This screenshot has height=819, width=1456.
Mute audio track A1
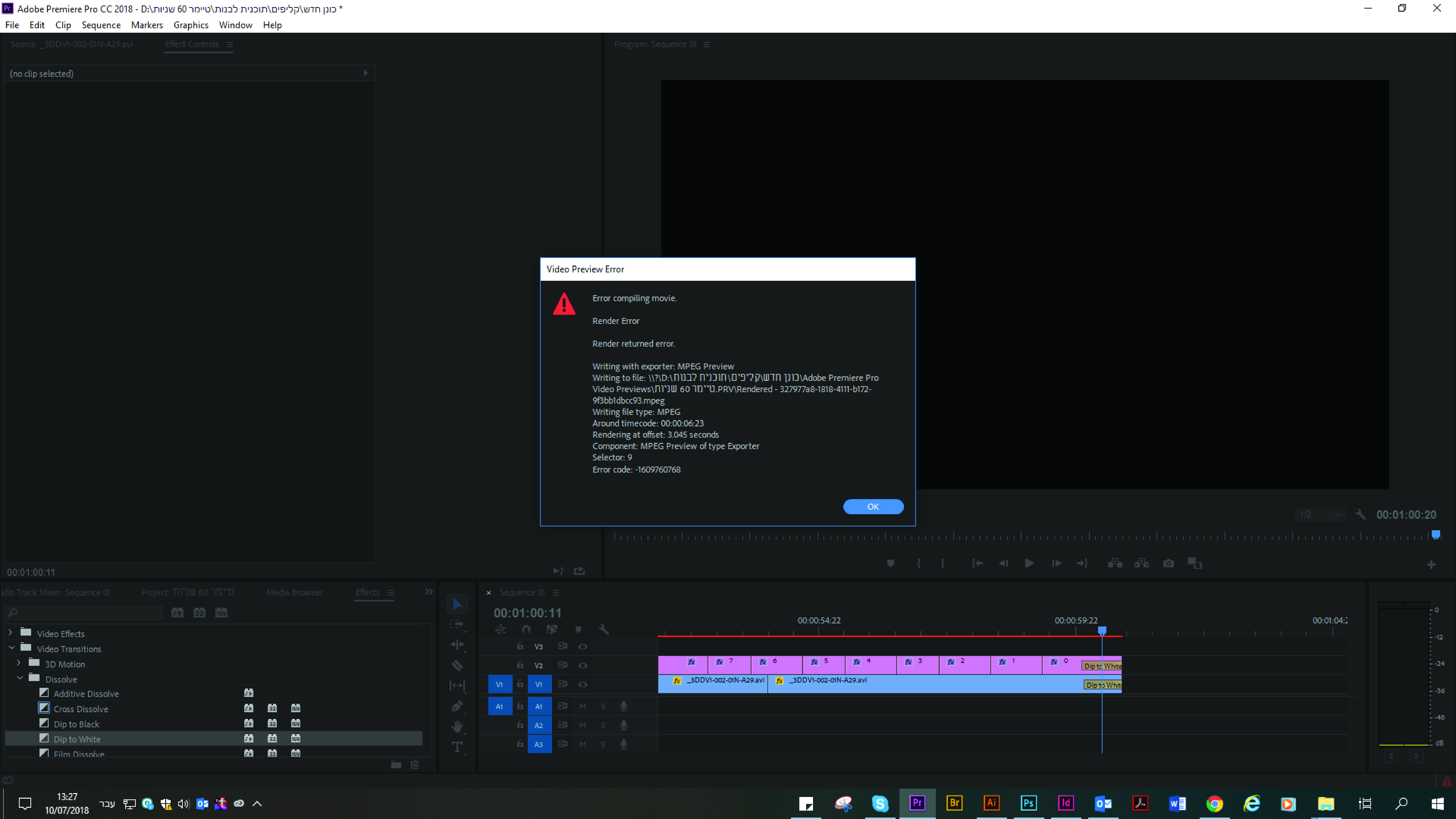[x=583, y=707]
